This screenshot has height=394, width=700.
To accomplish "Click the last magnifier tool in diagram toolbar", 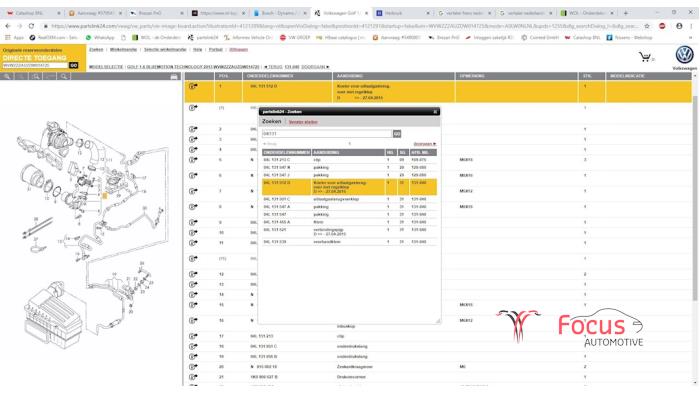I will pos(64,76).
